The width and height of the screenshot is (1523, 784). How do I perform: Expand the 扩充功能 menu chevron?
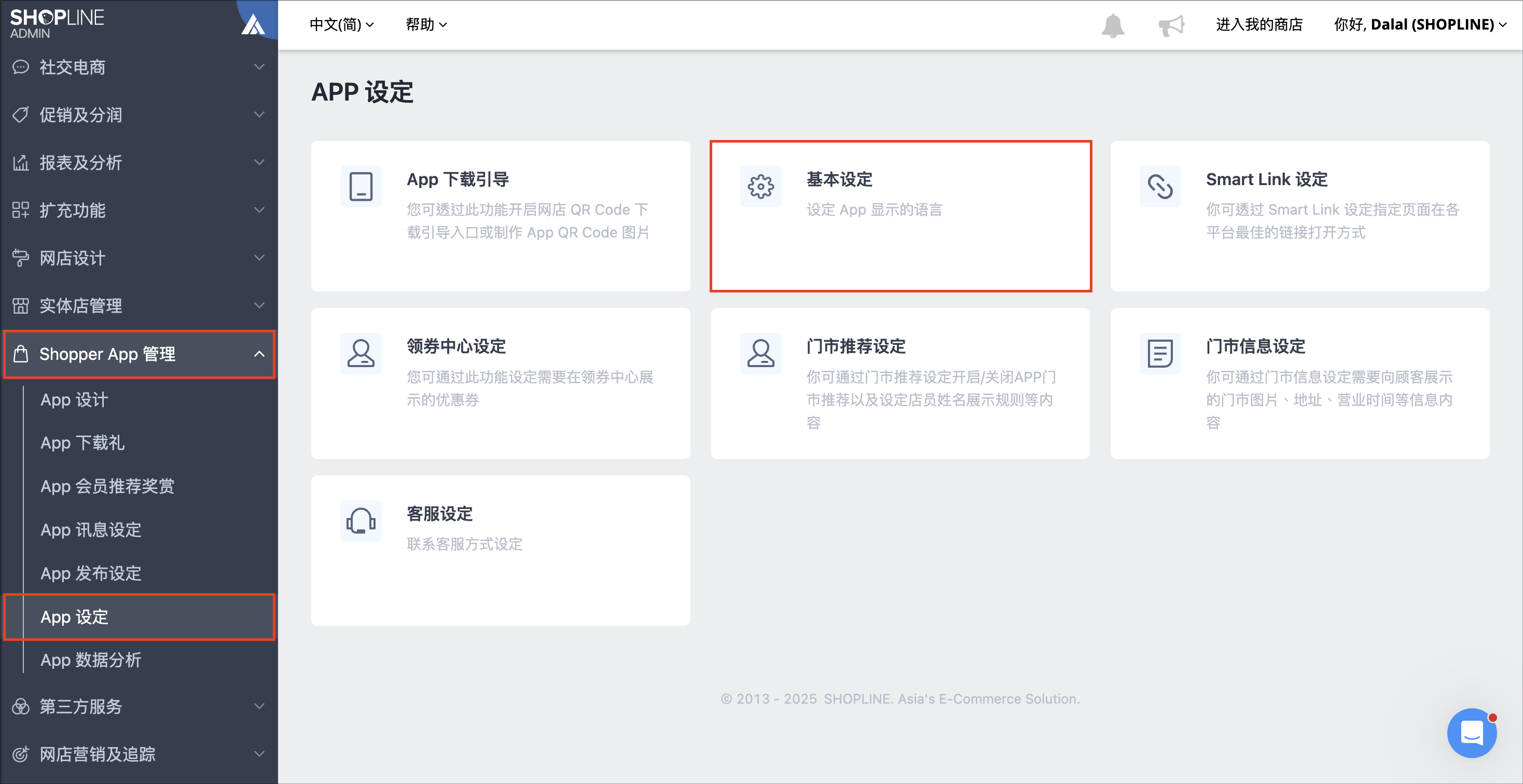pyautogui.click(x=259, y=209)
